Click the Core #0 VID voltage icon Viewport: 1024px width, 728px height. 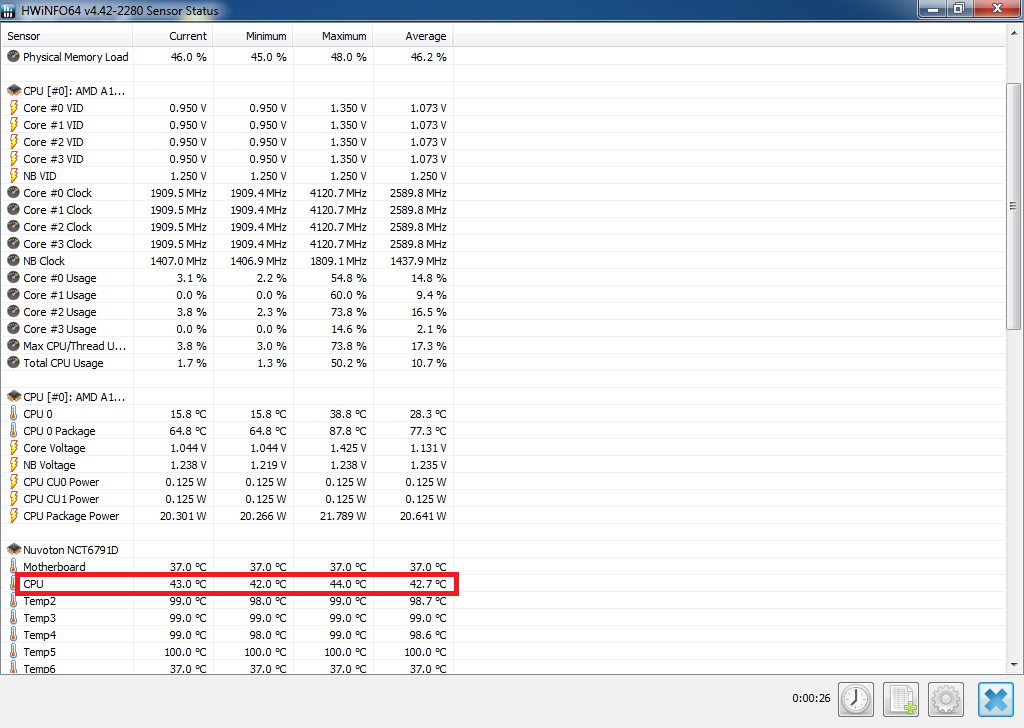[14, 108]
